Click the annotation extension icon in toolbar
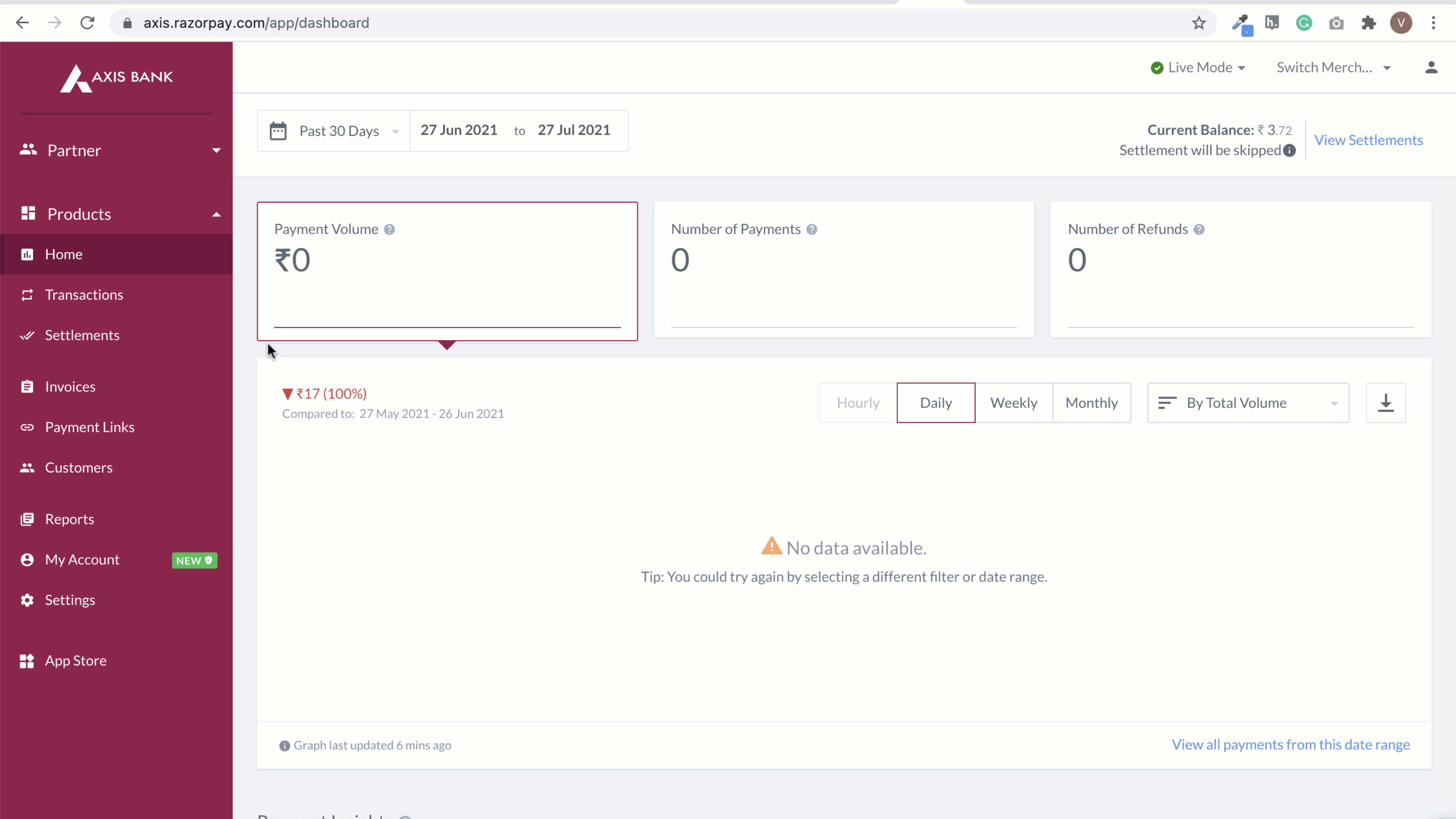The width and height of the screenshot is (1456, 819). coord(1272,23)
